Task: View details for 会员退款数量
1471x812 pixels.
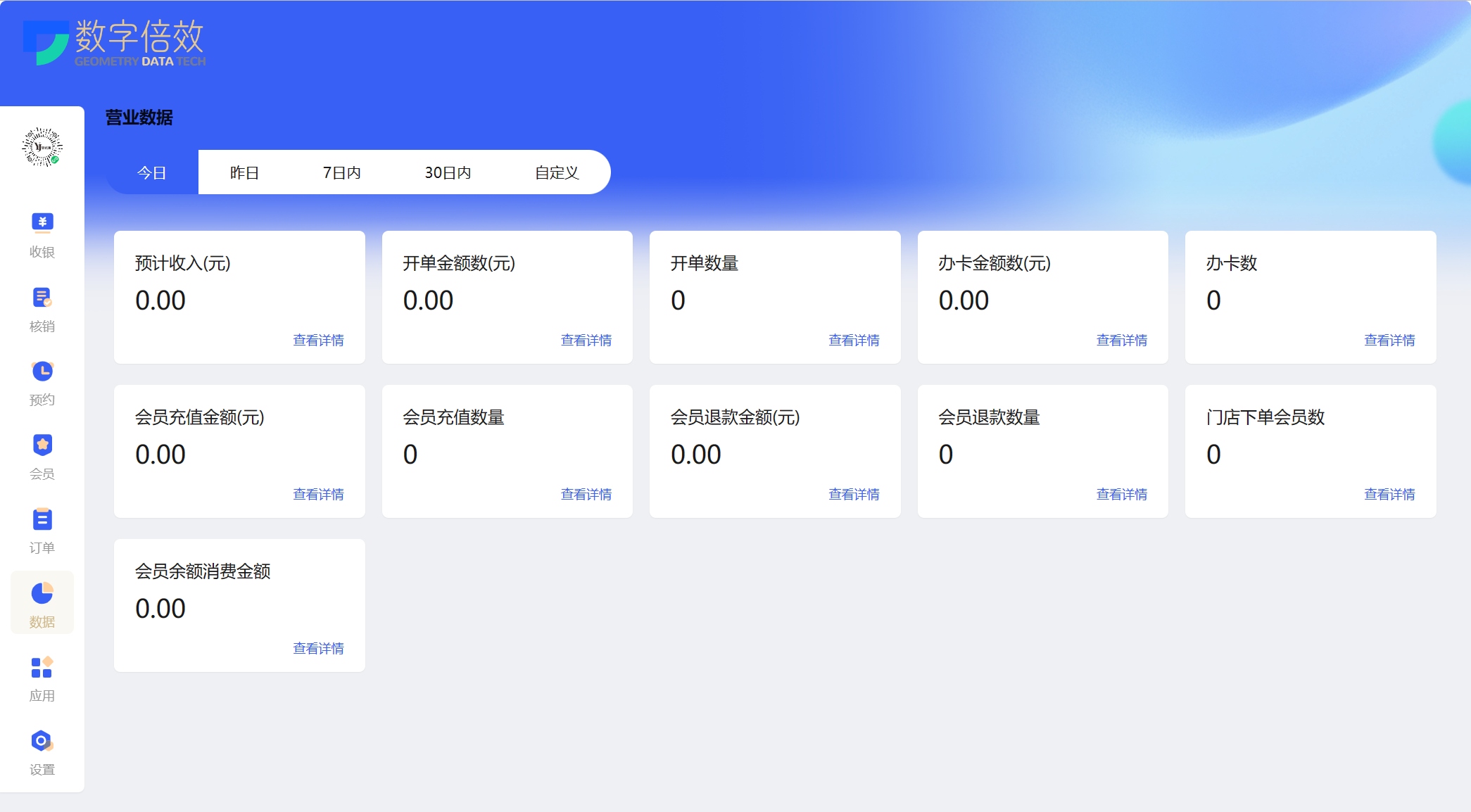Action: coord(1122,495)
